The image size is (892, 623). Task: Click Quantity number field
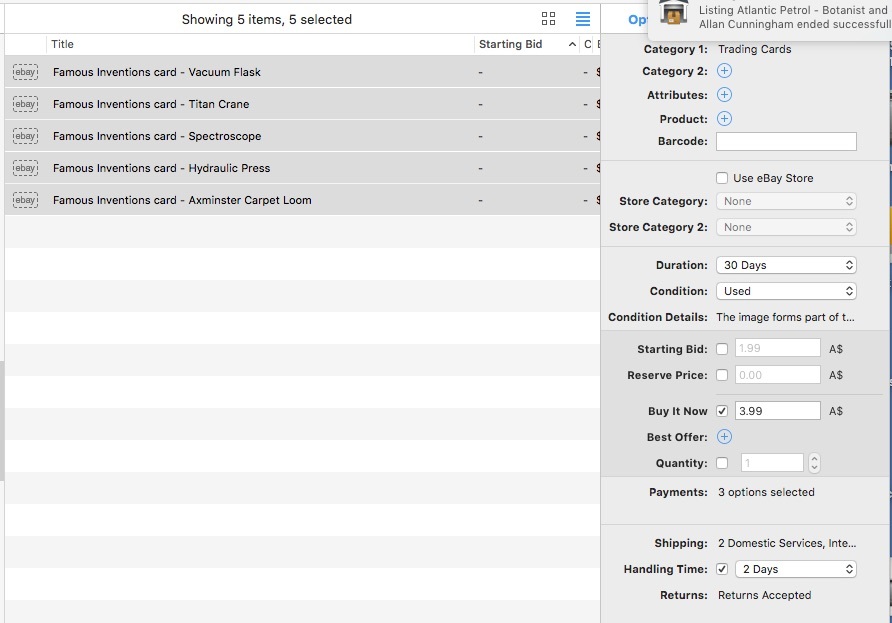click(772, 463)
